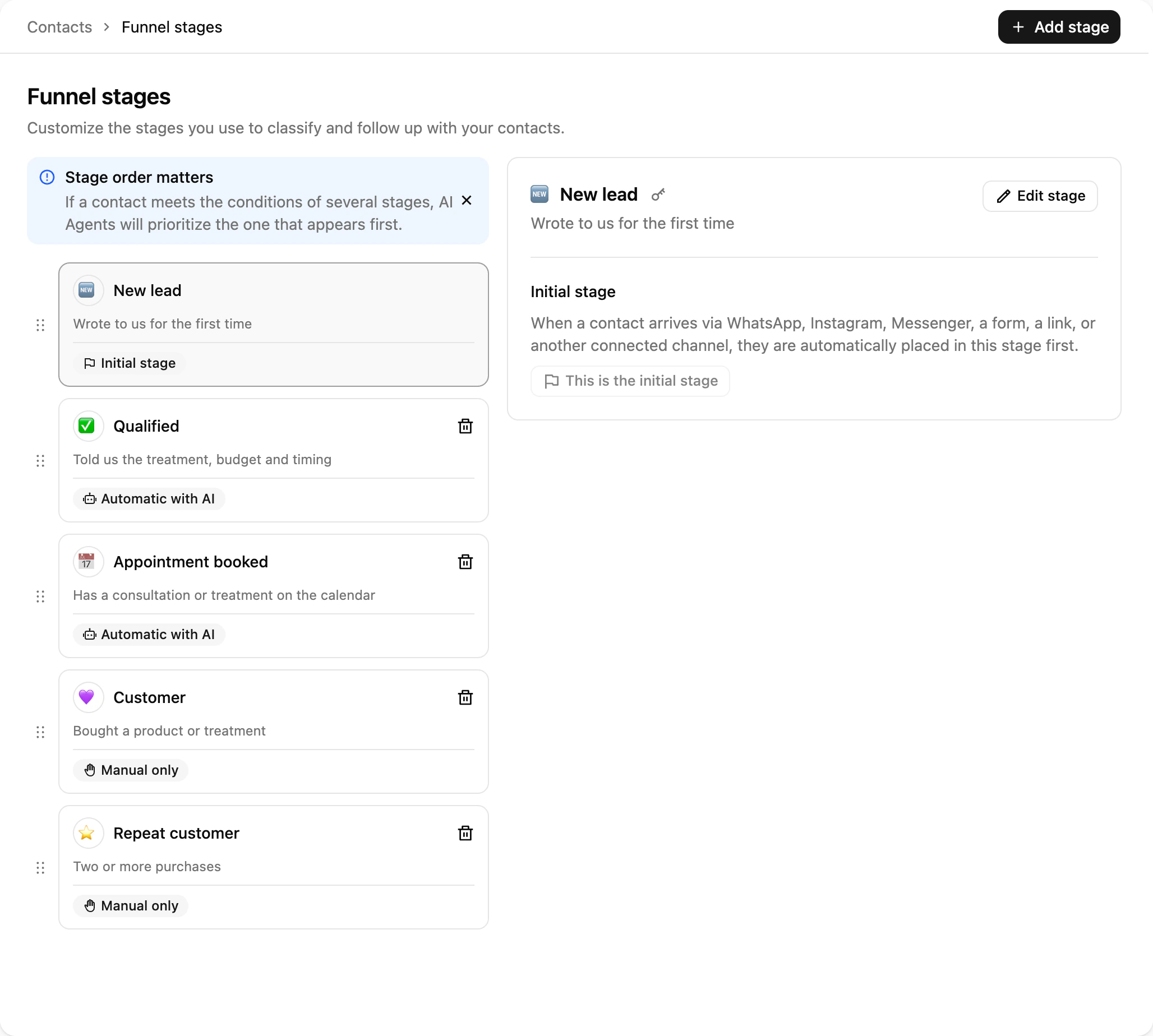Image resolution: width=1153 pixels, height=1036 pixels.
Task: Delete the Qualified stage
Action: [x=465, y=426]
